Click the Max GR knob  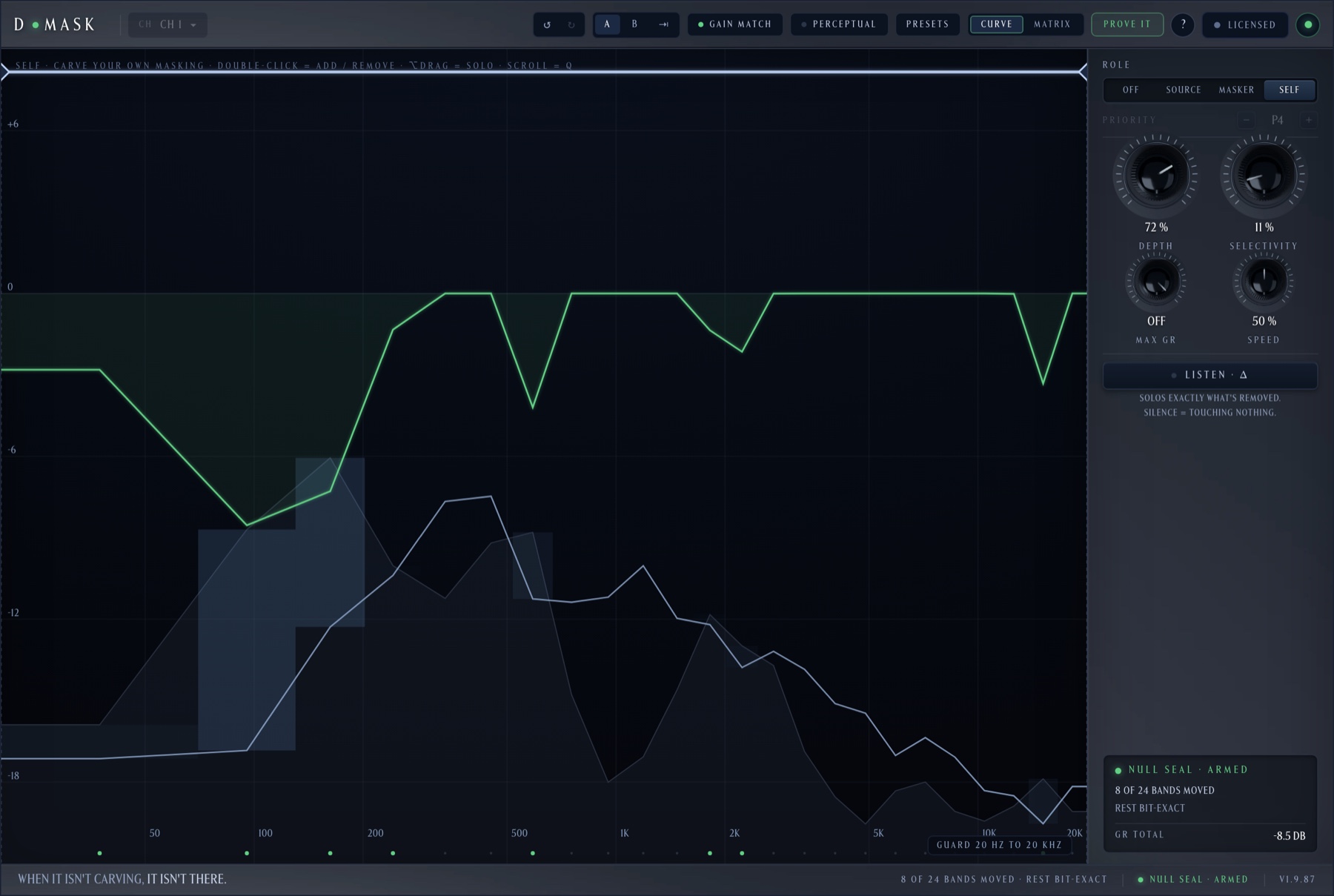click(x=1156, y=282)
